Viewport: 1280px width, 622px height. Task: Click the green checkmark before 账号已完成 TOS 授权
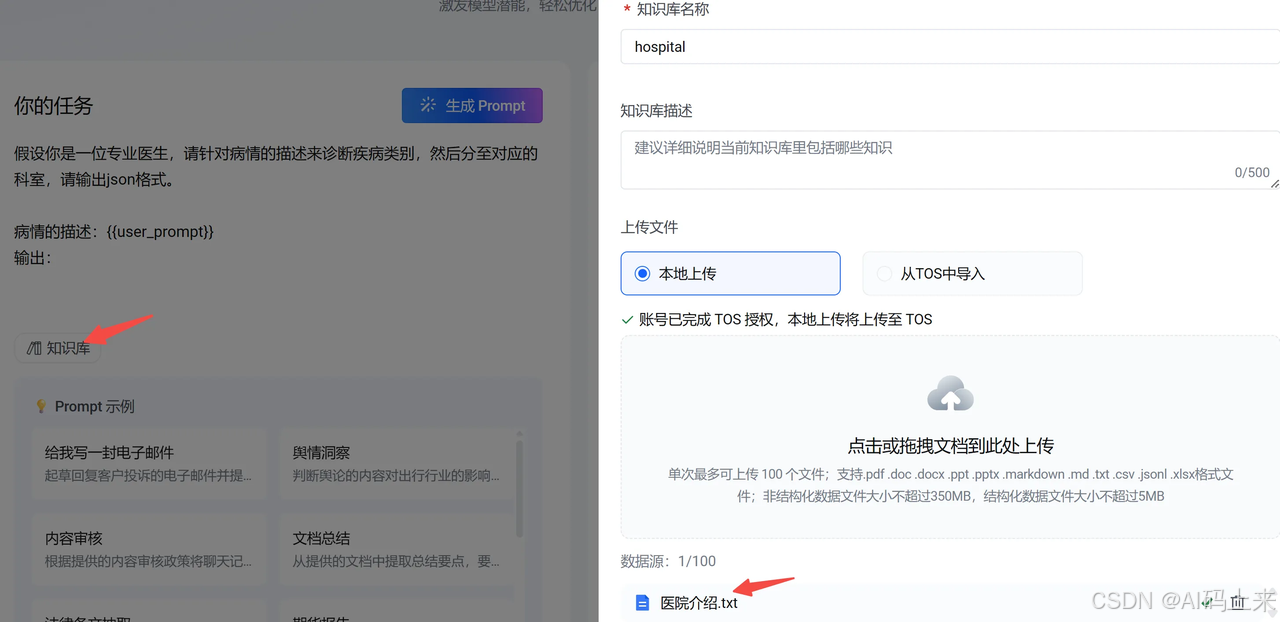click(x=627, y=320)
